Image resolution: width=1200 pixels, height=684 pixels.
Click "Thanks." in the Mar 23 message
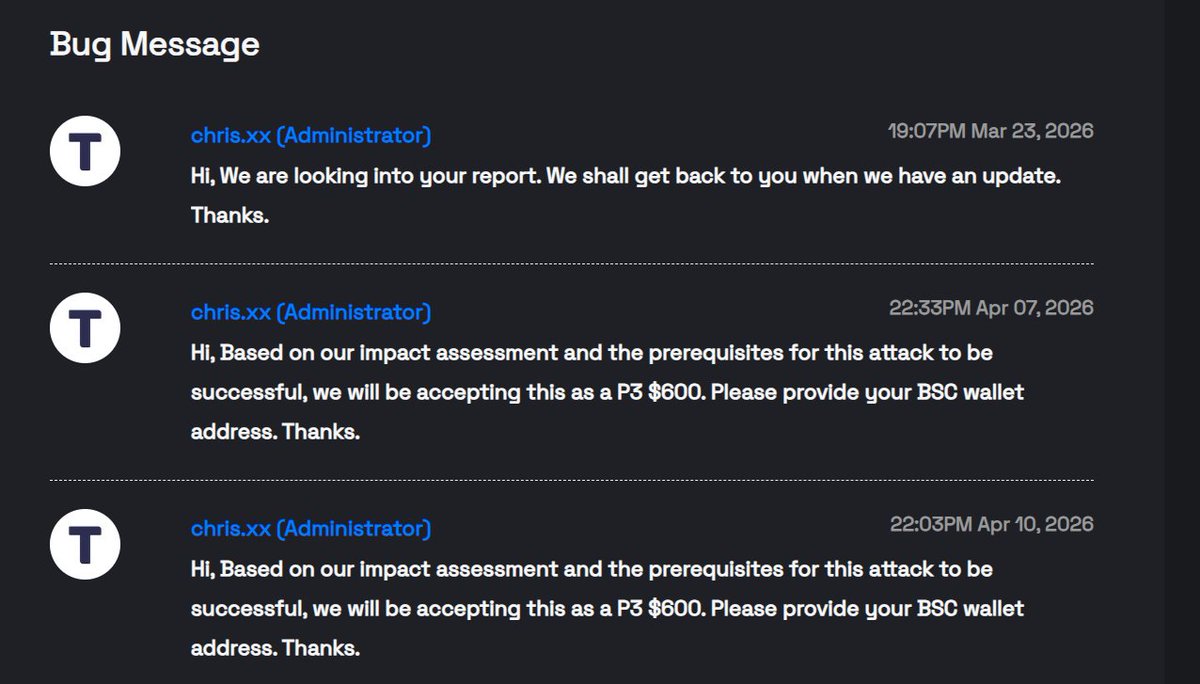coord(230,215)
